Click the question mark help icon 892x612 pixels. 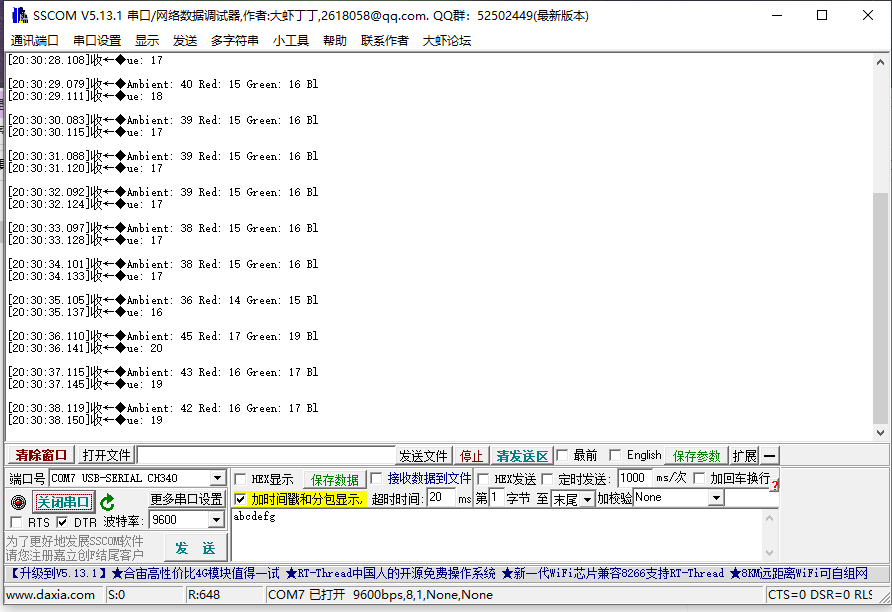[x=777, y=486]
